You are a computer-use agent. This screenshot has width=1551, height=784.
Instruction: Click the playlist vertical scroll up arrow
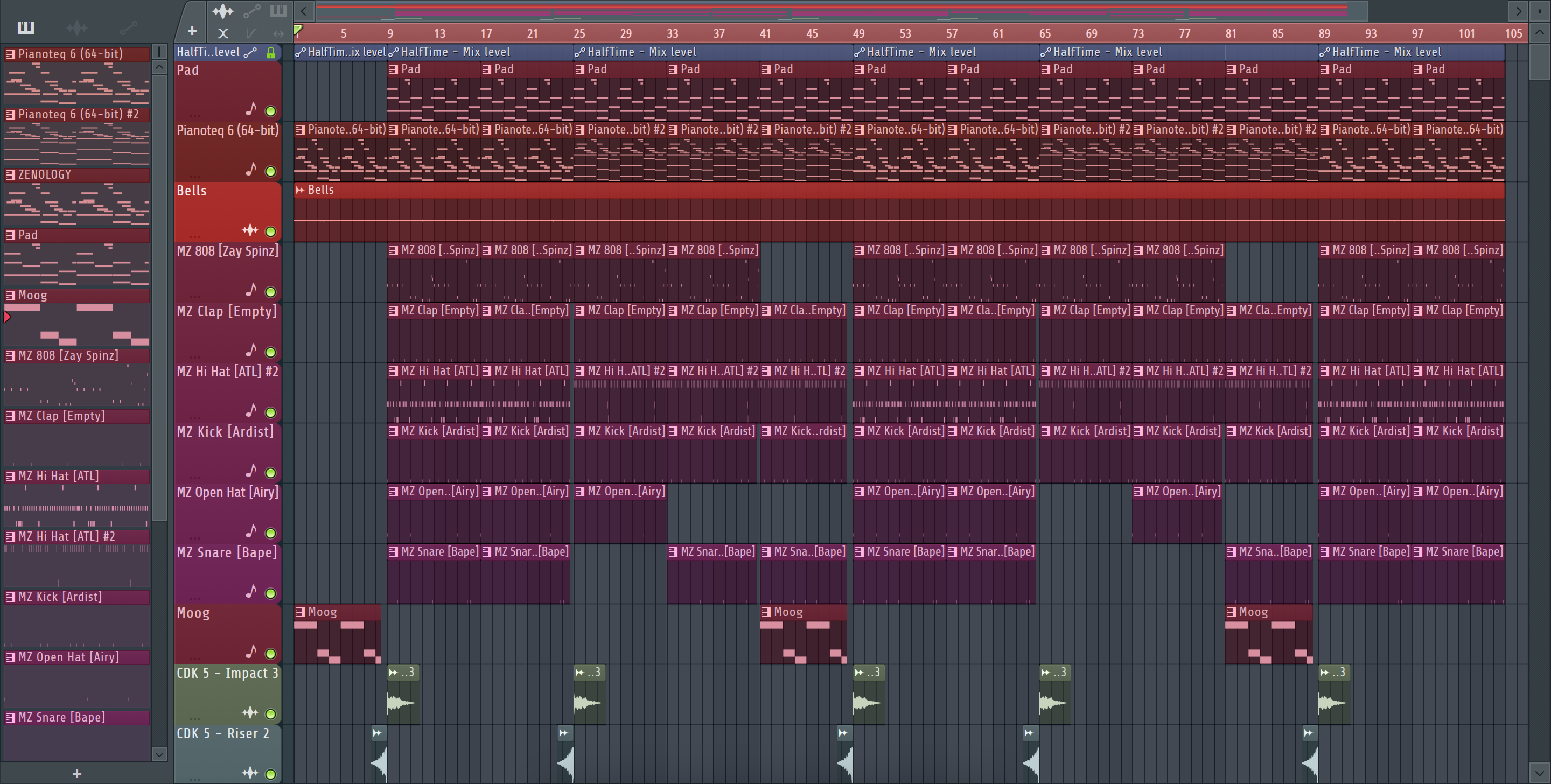tap(1539, 32)
